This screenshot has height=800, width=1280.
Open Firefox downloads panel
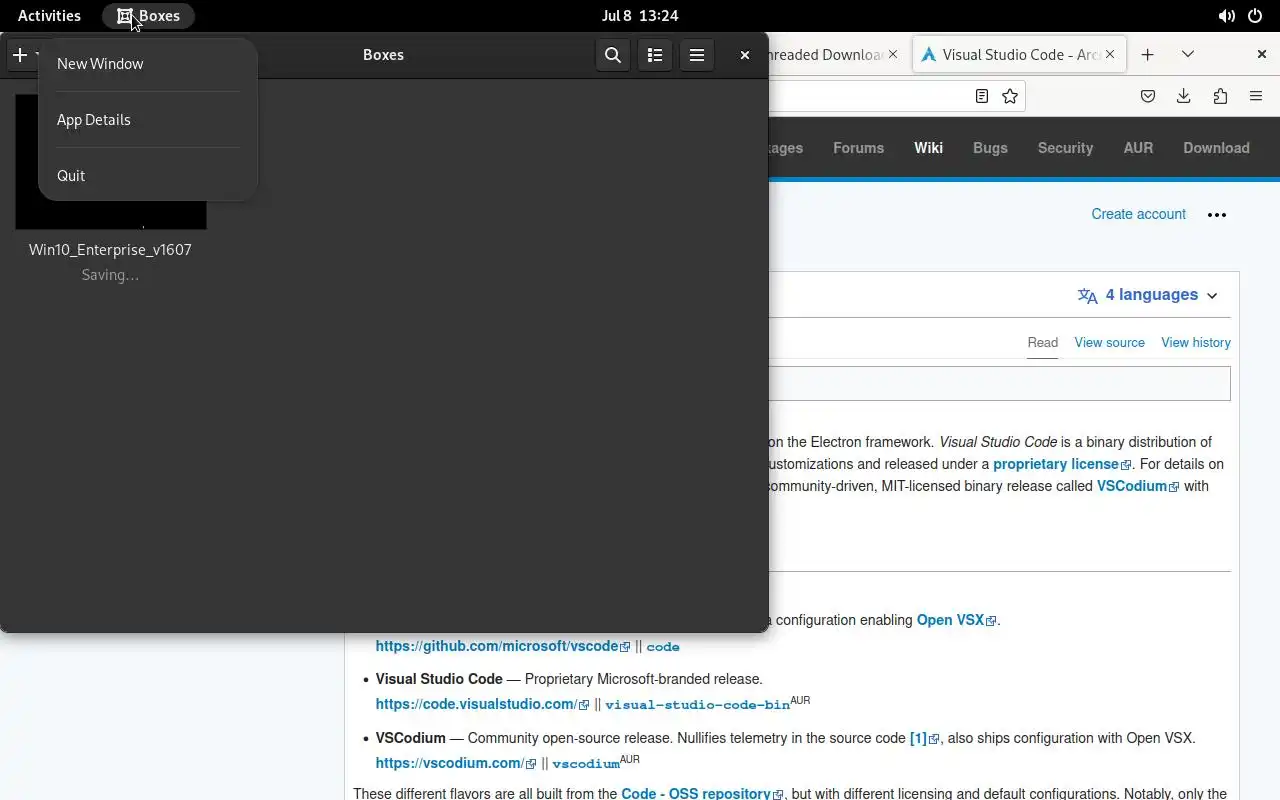pos(1184,96)
